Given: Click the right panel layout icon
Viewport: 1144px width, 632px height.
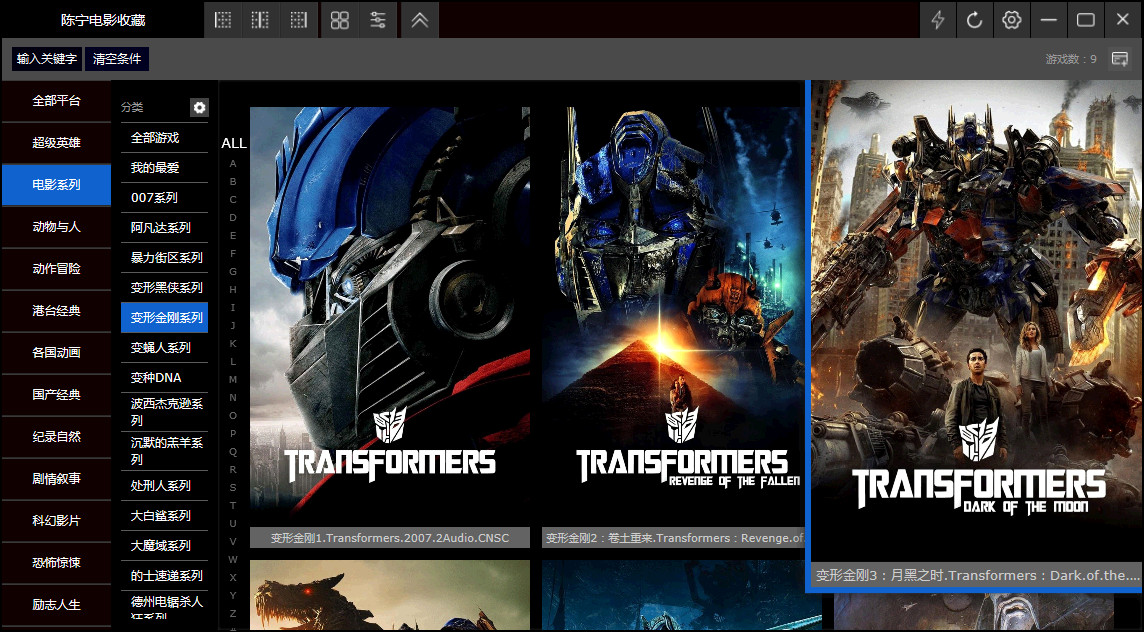Looking at the screenshot, I should pos(298,20).
